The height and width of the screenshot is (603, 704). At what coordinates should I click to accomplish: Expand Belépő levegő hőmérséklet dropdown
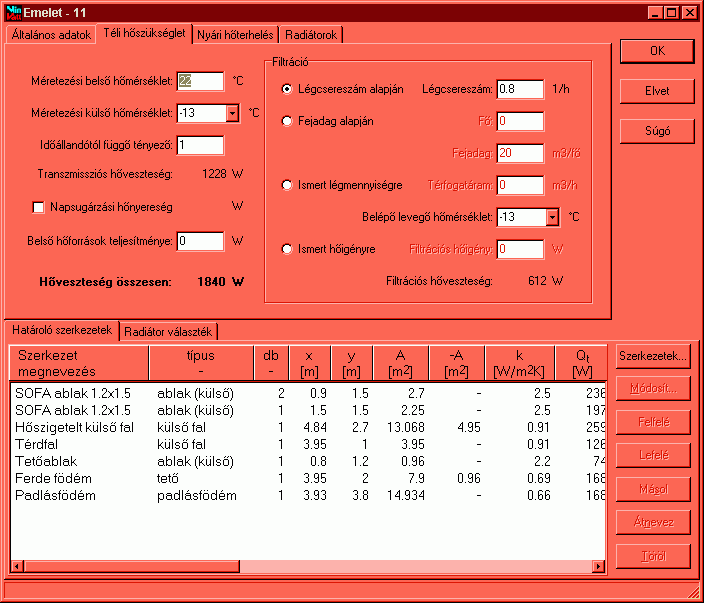coord(552,217)
